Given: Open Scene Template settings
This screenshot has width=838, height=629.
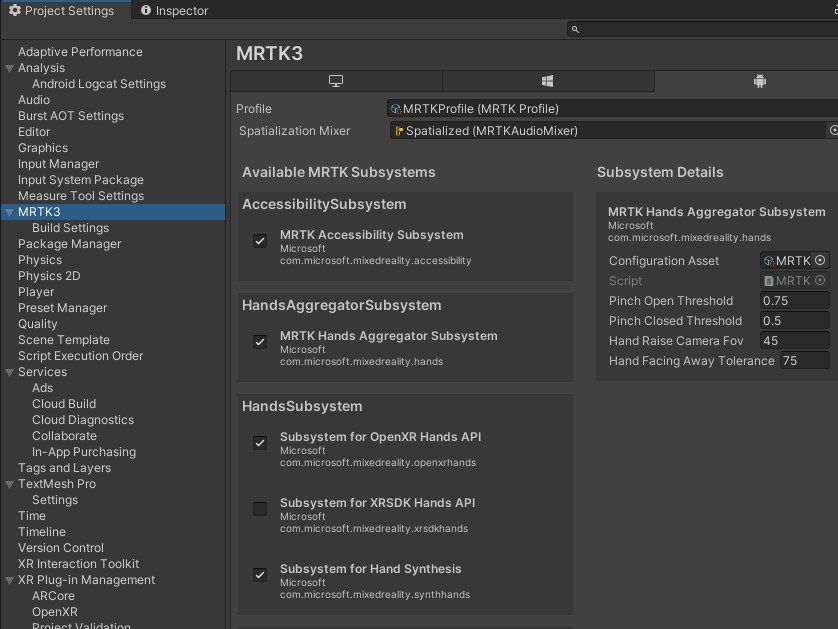Looking at the screenshot, I should [64, 340].
